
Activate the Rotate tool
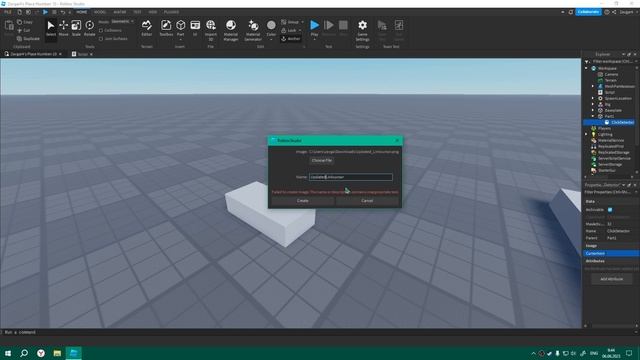(x=89, y=28)
